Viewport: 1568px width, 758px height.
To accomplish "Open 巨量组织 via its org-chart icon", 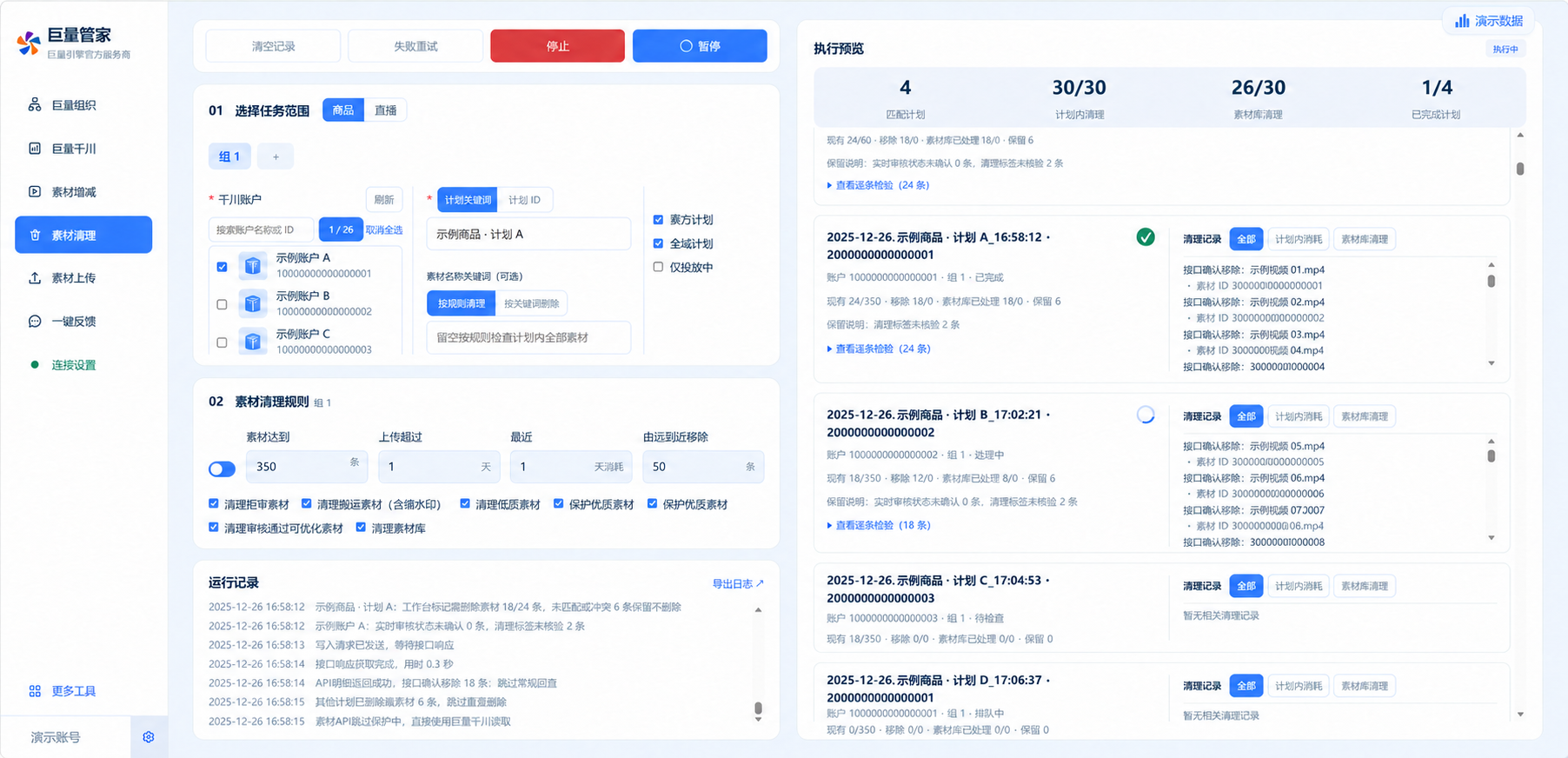I will point(35,105).
